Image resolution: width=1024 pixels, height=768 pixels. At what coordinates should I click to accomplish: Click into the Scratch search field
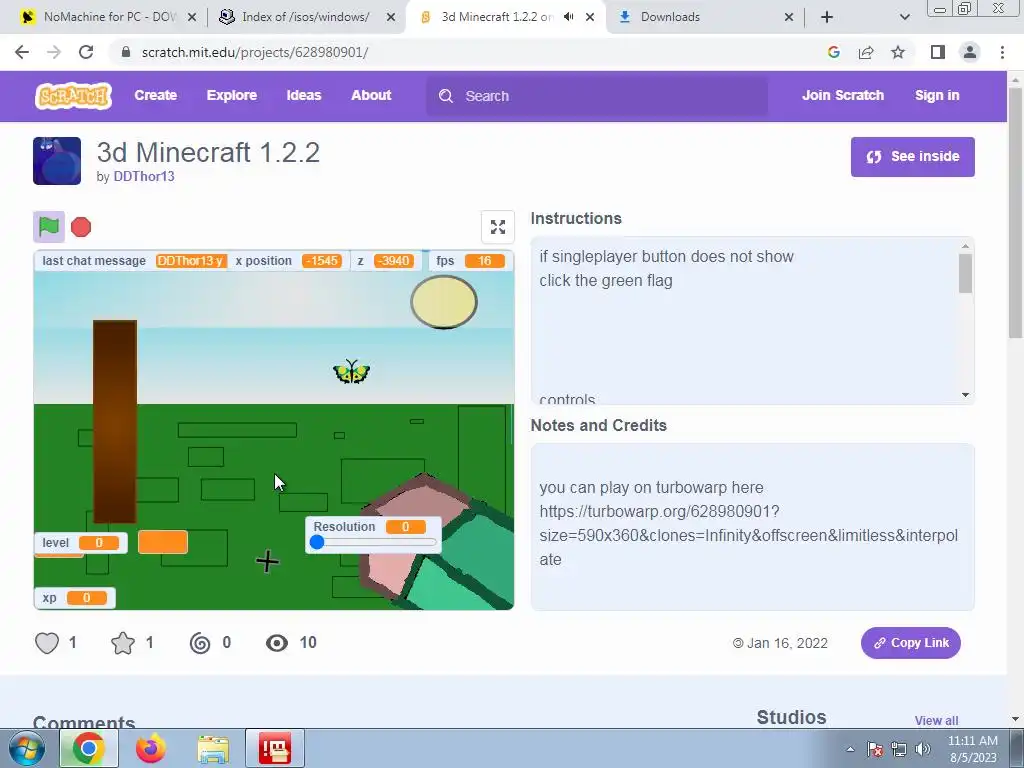[597, 96]
